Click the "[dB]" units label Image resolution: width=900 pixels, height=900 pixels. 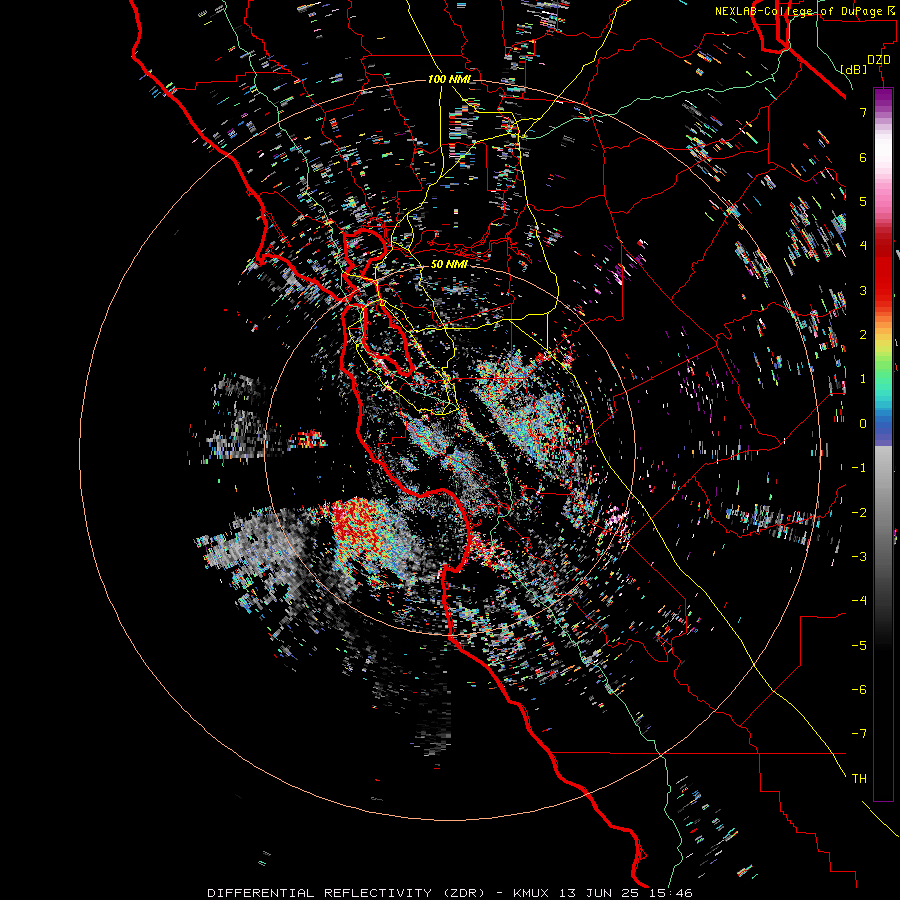[853, 69]
